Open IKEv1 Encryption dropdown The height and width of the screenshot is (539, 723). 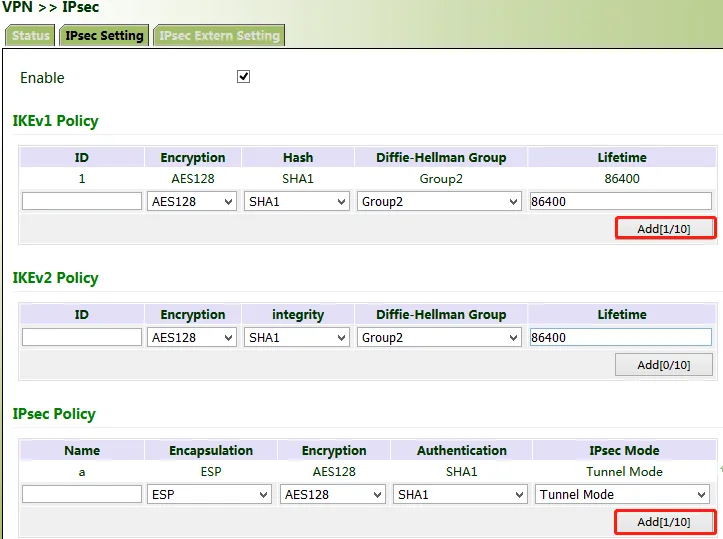point(192,201)
